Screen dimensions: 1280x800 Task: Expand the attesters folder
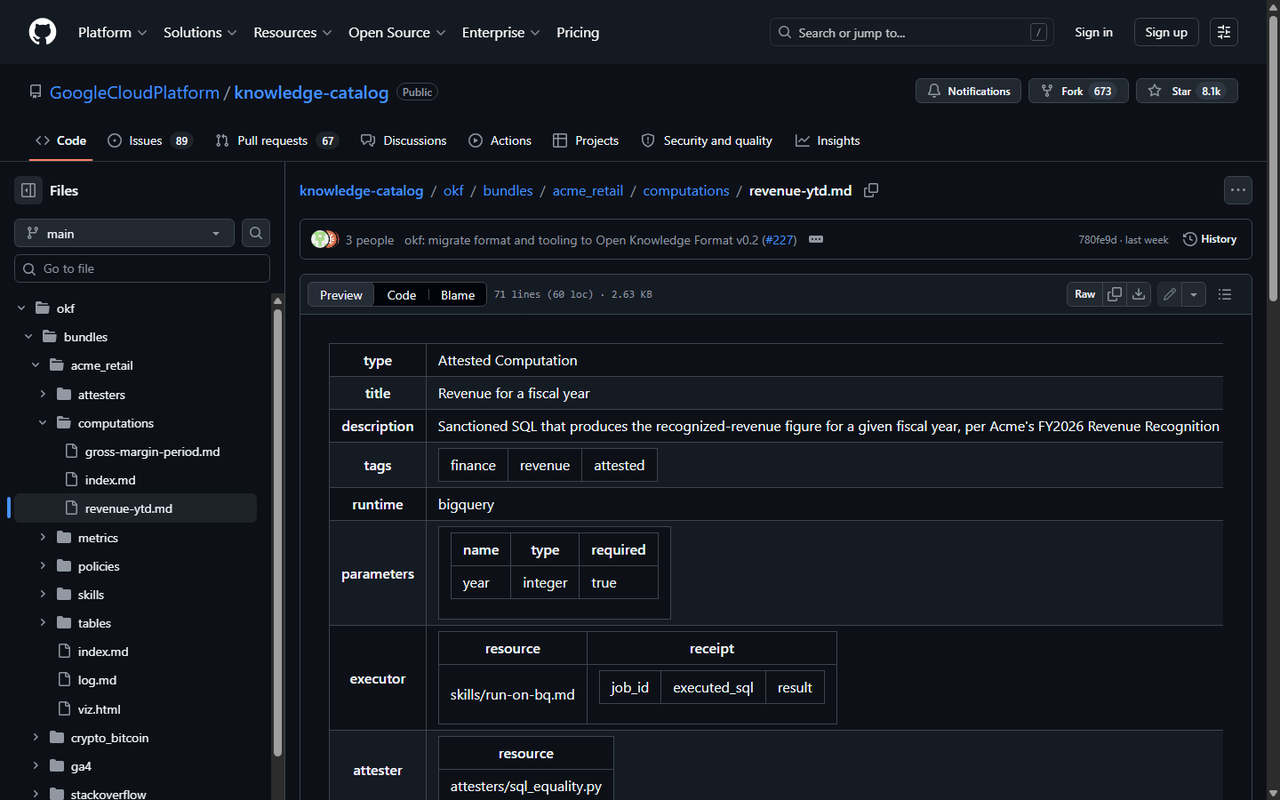pyautogui.click(x=43, y=395)
